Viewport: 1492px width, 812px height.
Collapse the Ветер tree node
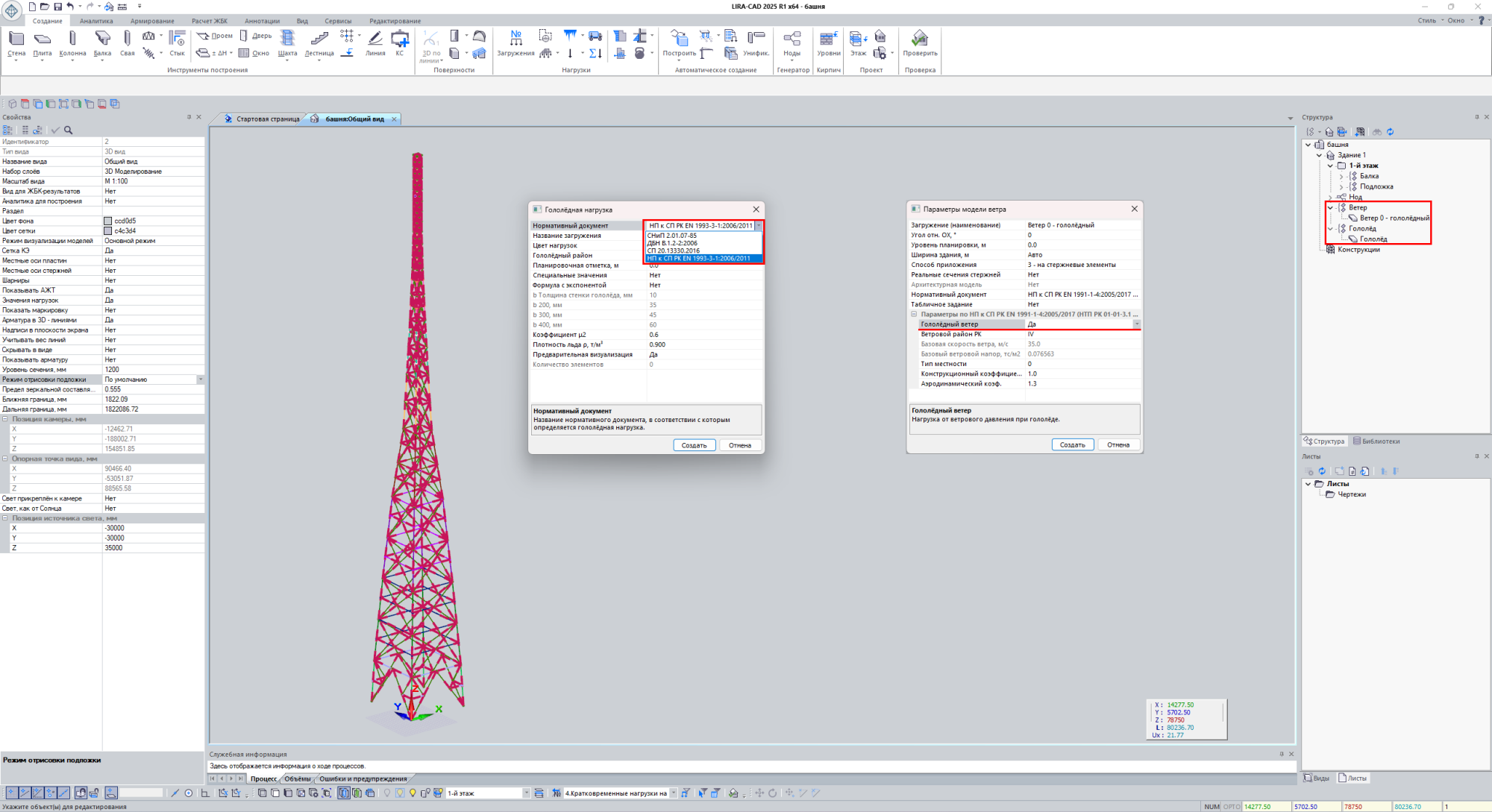click(x=1330, y=208)
